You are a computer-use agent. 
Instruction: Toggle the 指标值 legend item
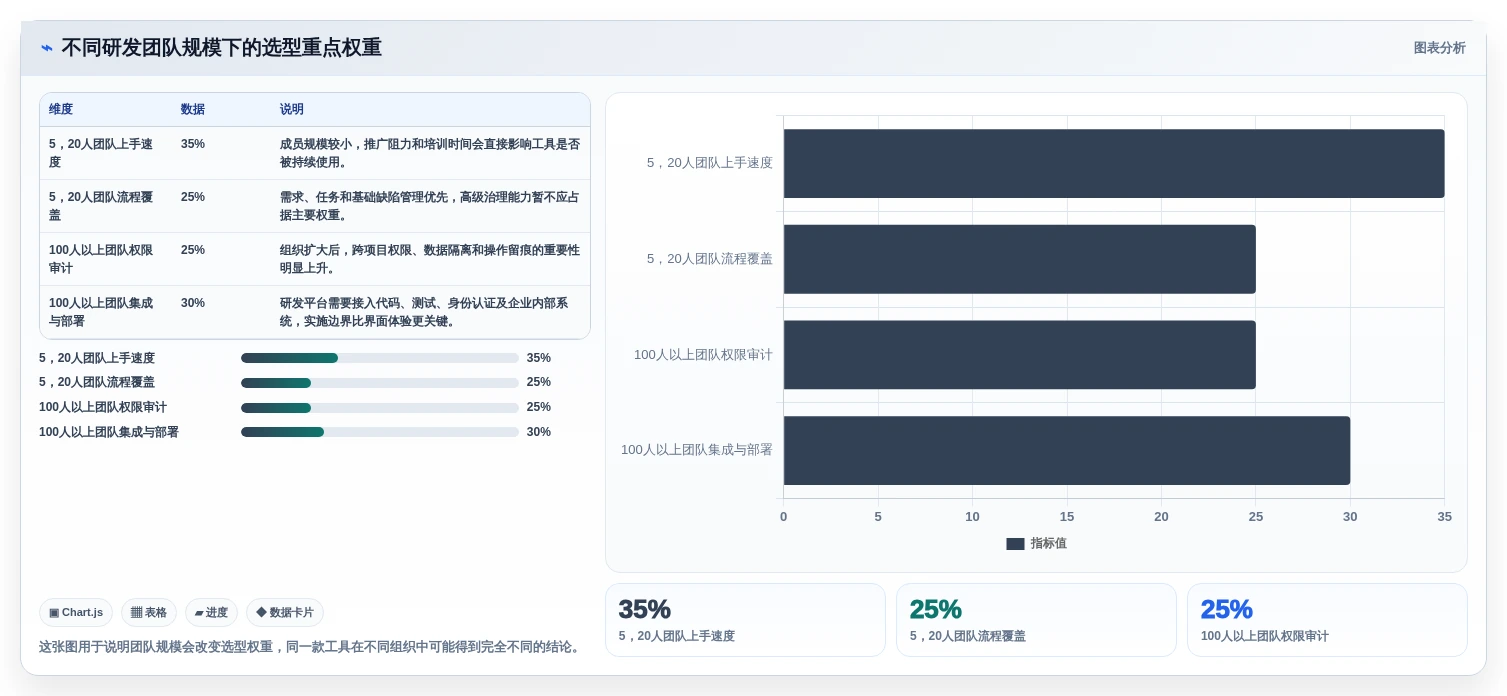pos(1036,543)
